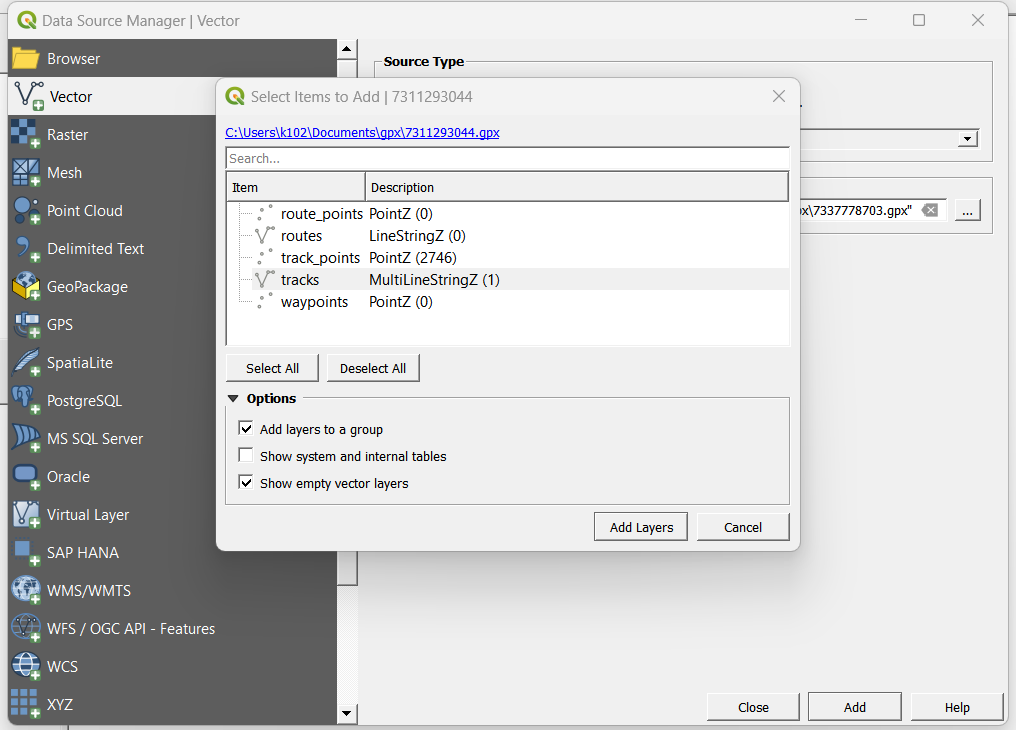
Task: Click the Search field in dialog
Action: point(507,158)
